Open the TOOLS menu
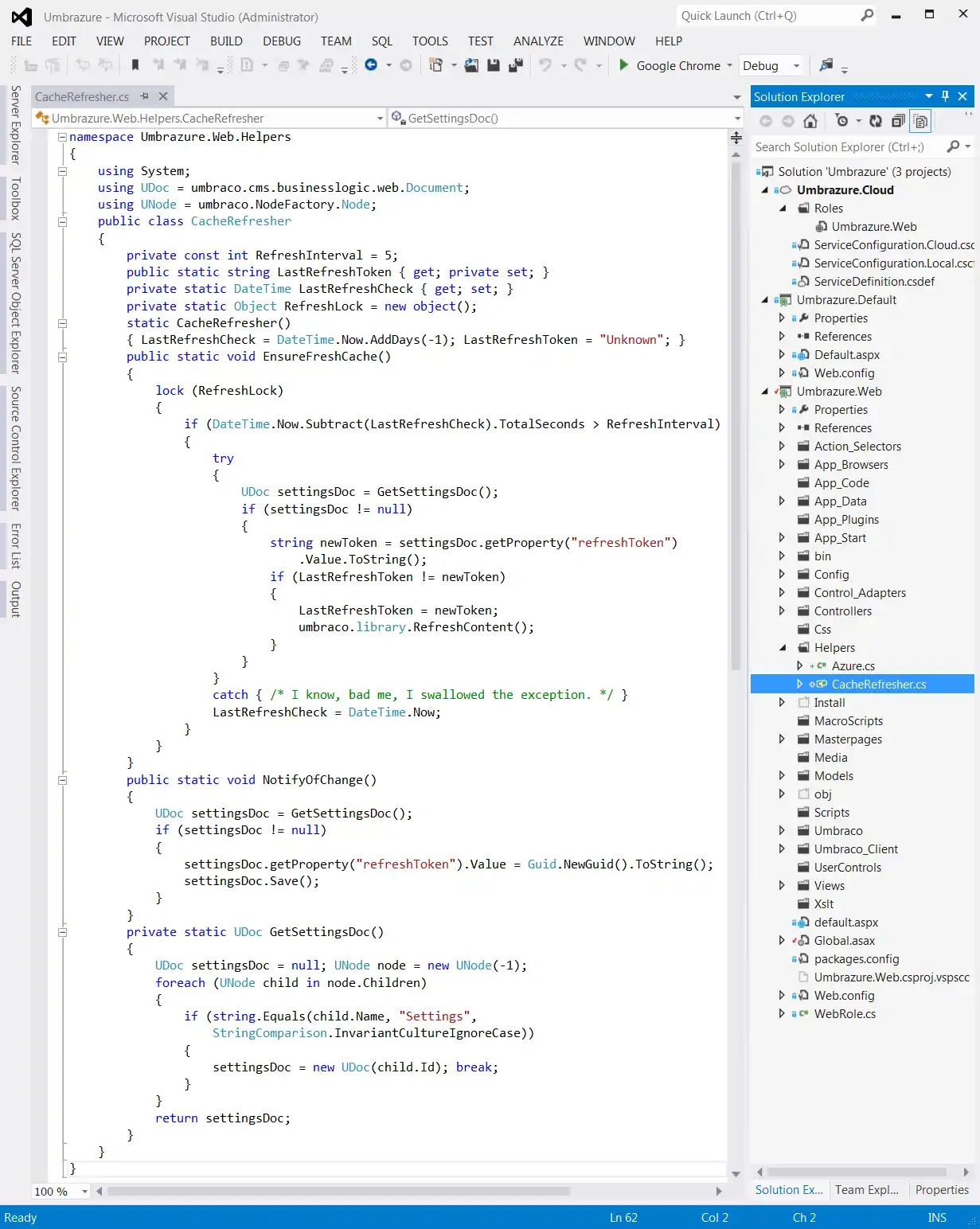The height and width of the screenshot is (1229, 980). pos(430,41)
